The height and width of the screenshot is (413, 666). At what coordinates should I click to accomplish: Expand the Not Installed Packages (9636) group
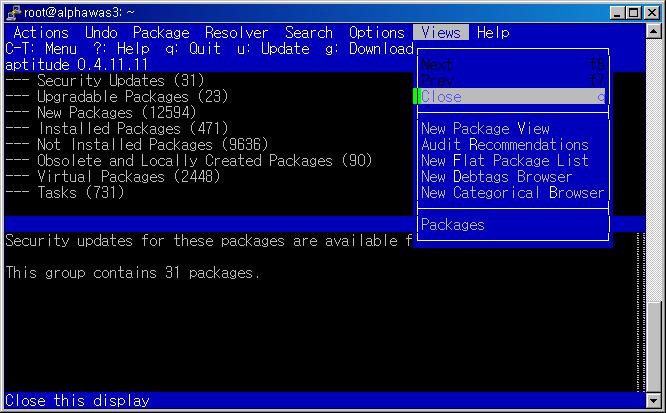point(136,145)
